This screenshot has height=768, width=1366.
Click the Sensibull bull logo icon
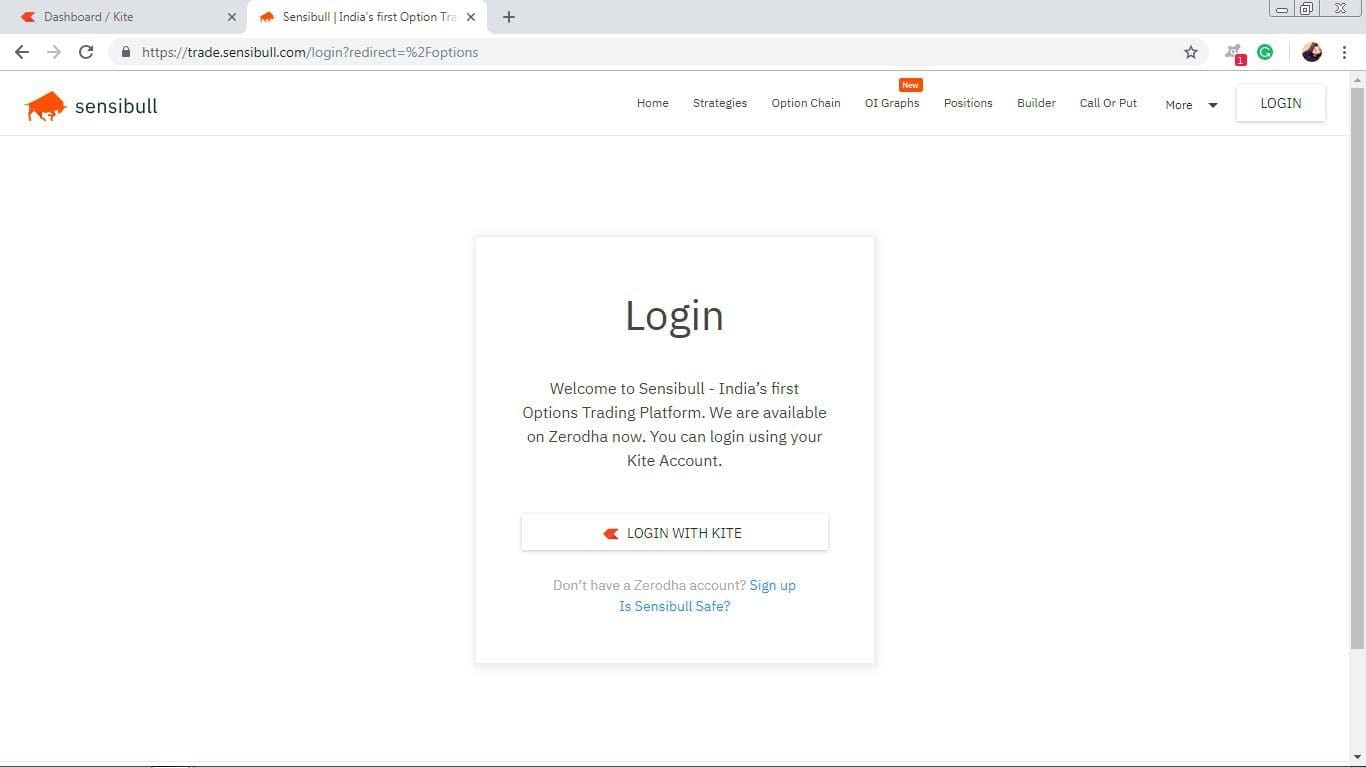tap(45, 106)
